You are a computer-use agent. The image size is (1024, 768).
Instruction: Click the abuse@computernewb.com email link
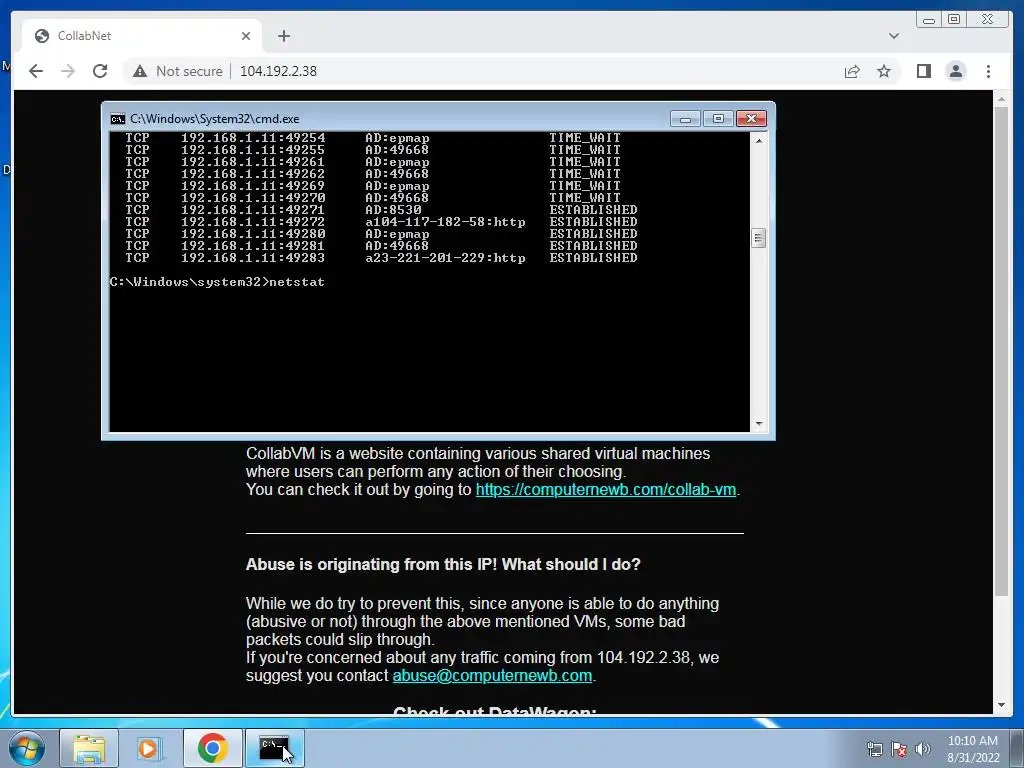click(492, 675)
